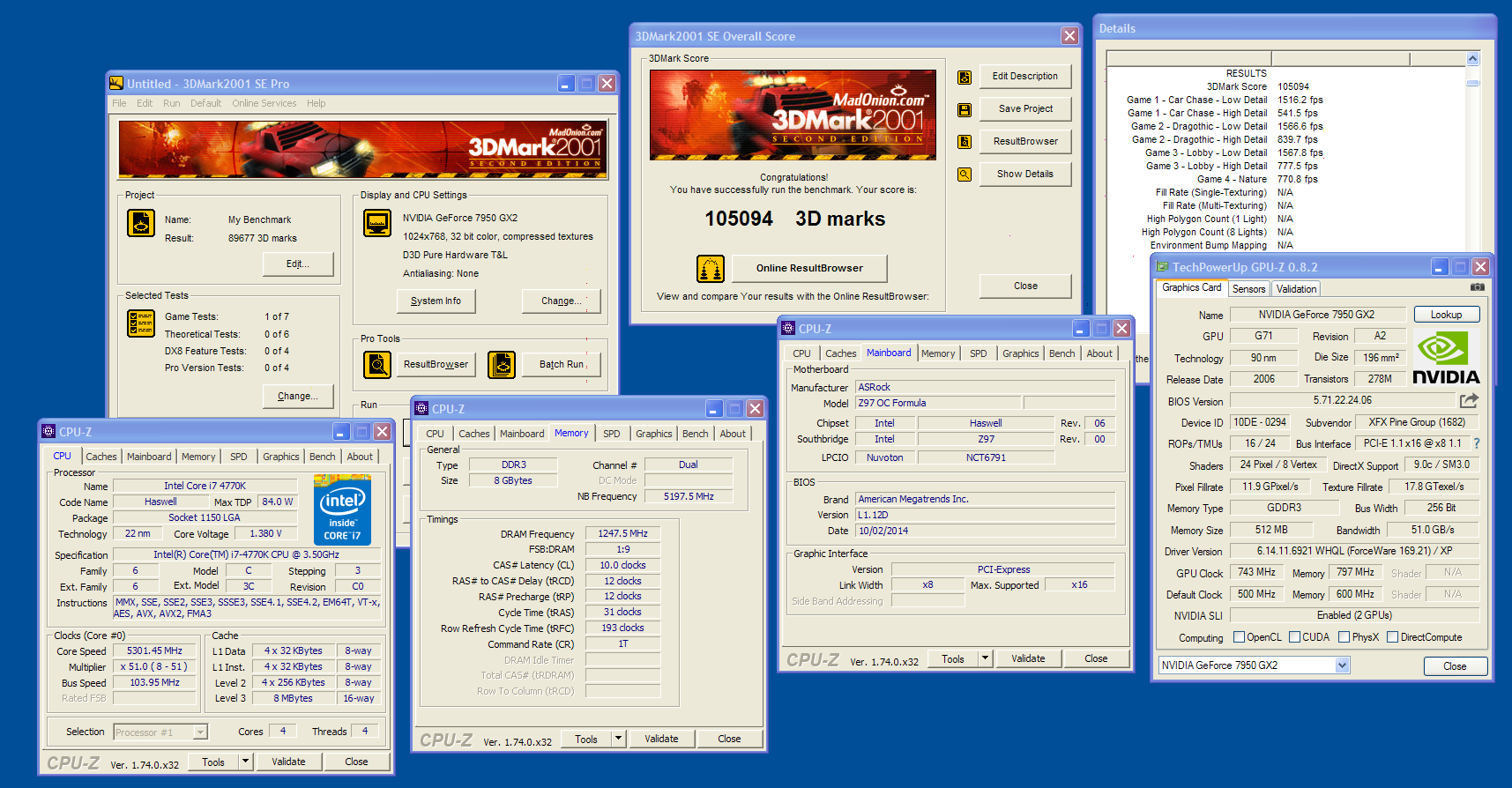The width and height of the screenshot is (1512, 788).
Task: Click the Selected Tests checklist icon
Action: [141, 323]
